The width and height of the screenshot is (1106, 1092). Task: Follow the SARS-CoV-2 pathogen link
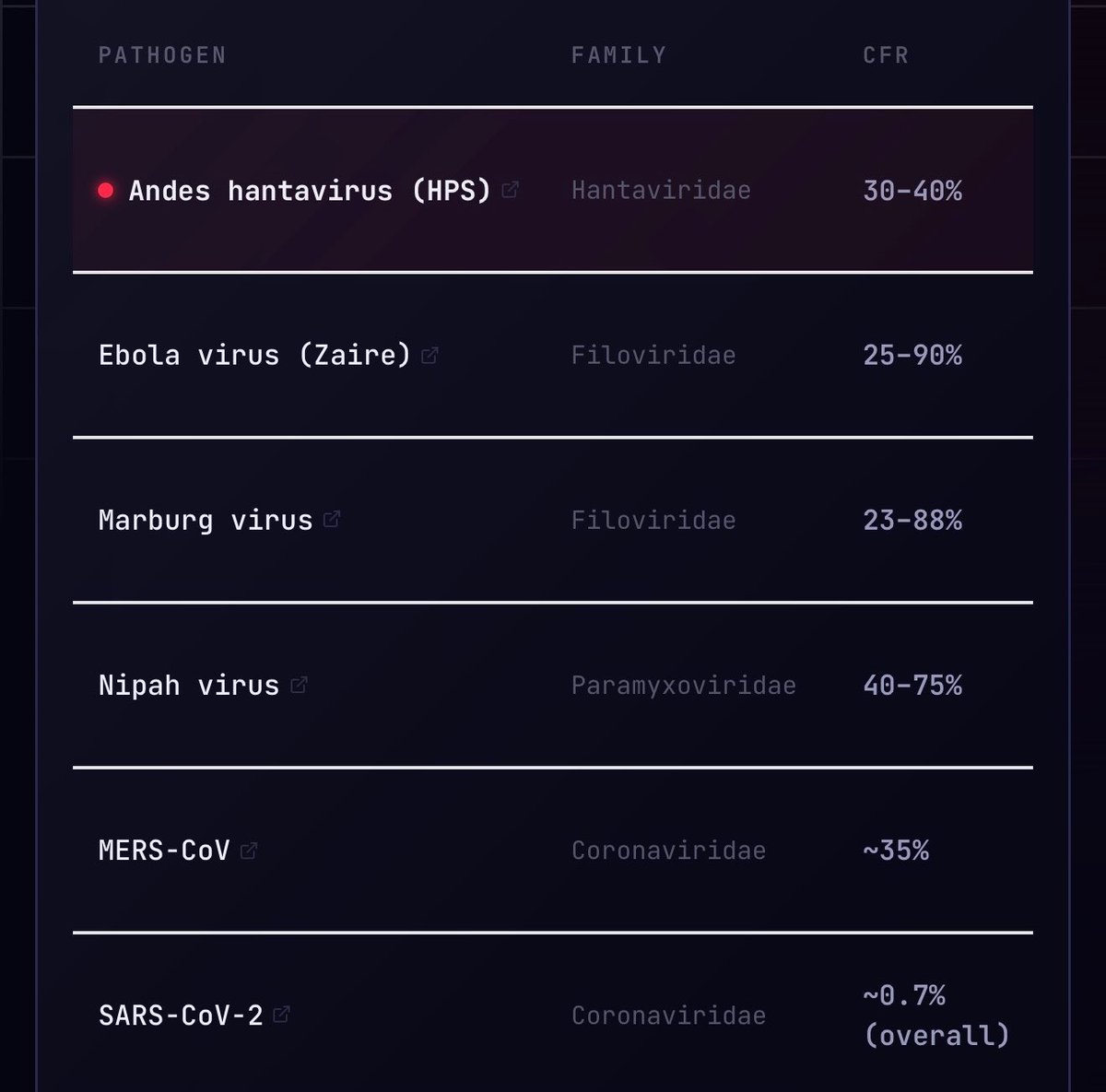click(x=181, y=1016)
